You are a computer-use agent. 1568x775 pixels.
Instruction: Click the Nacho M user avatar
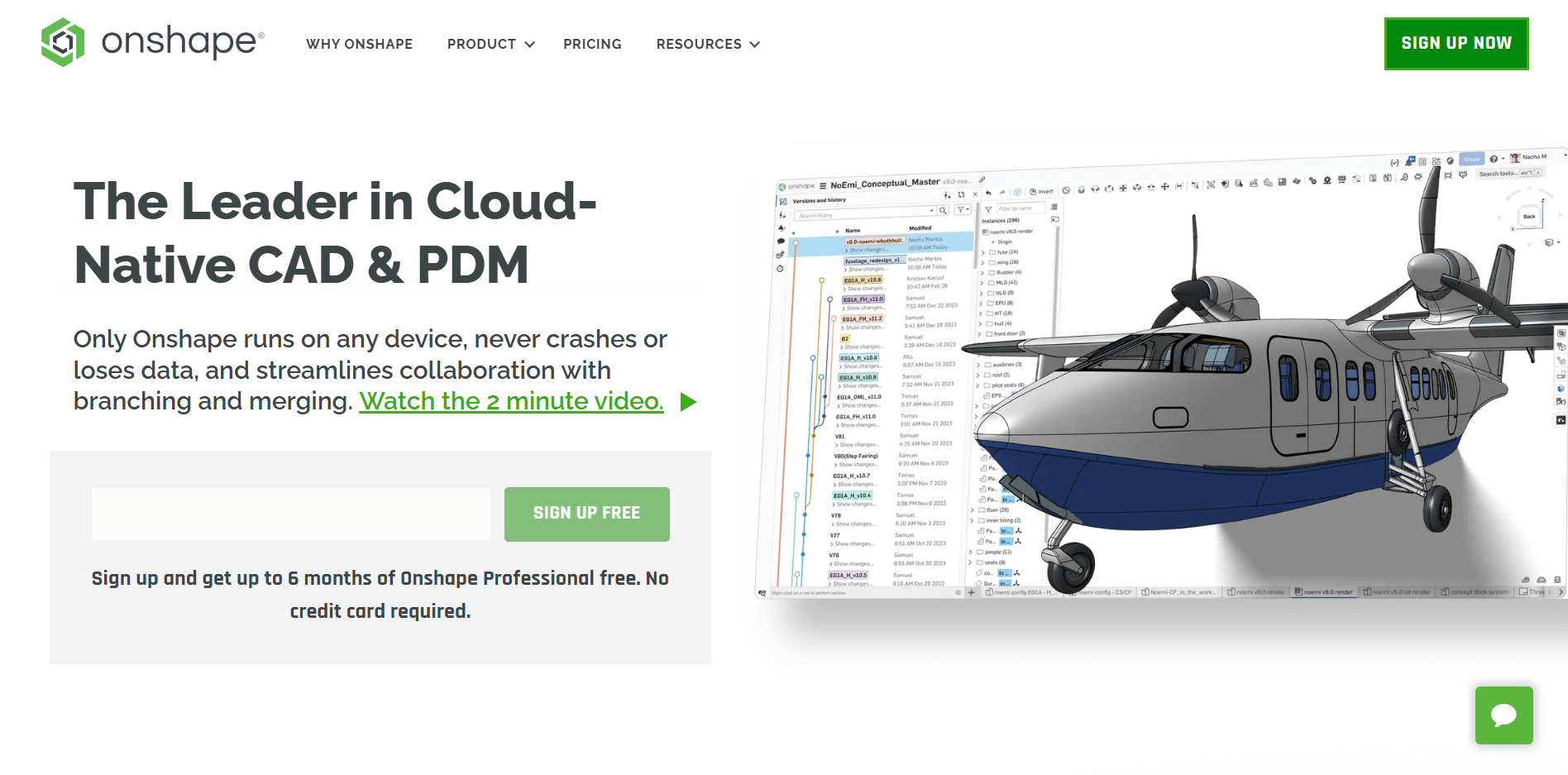coord(1515,157)
